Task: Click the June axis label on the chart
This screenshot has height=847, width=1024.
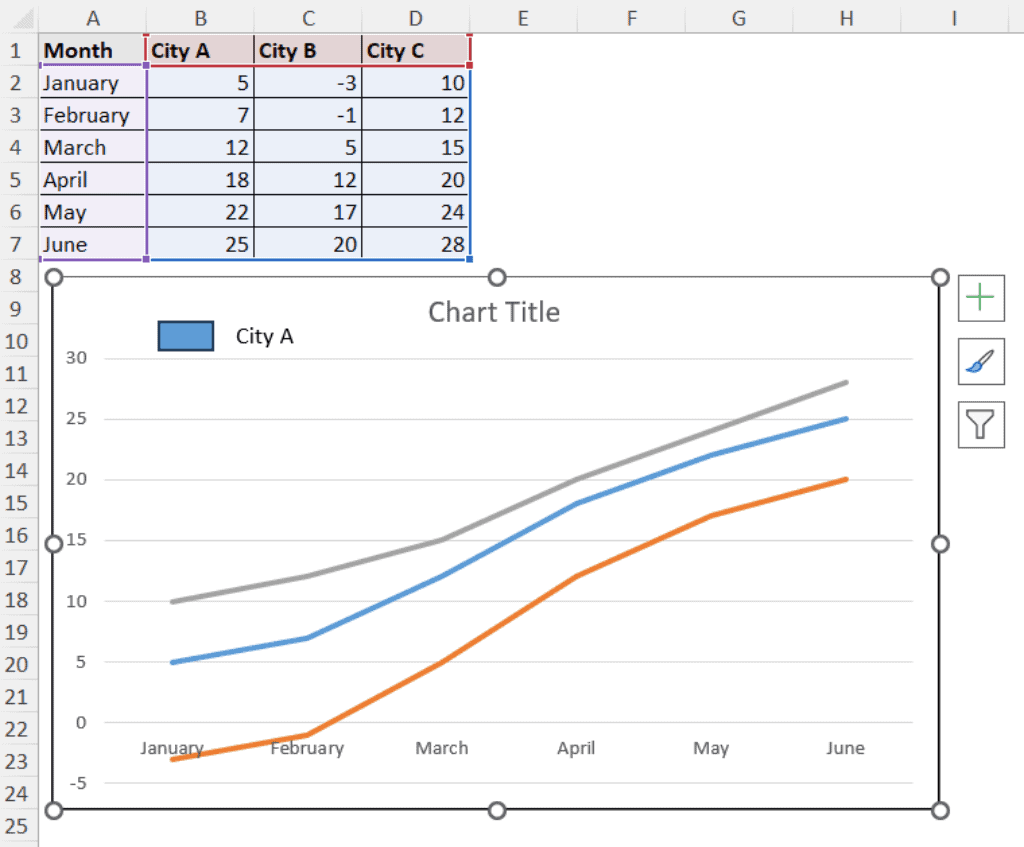Action: 845,748
